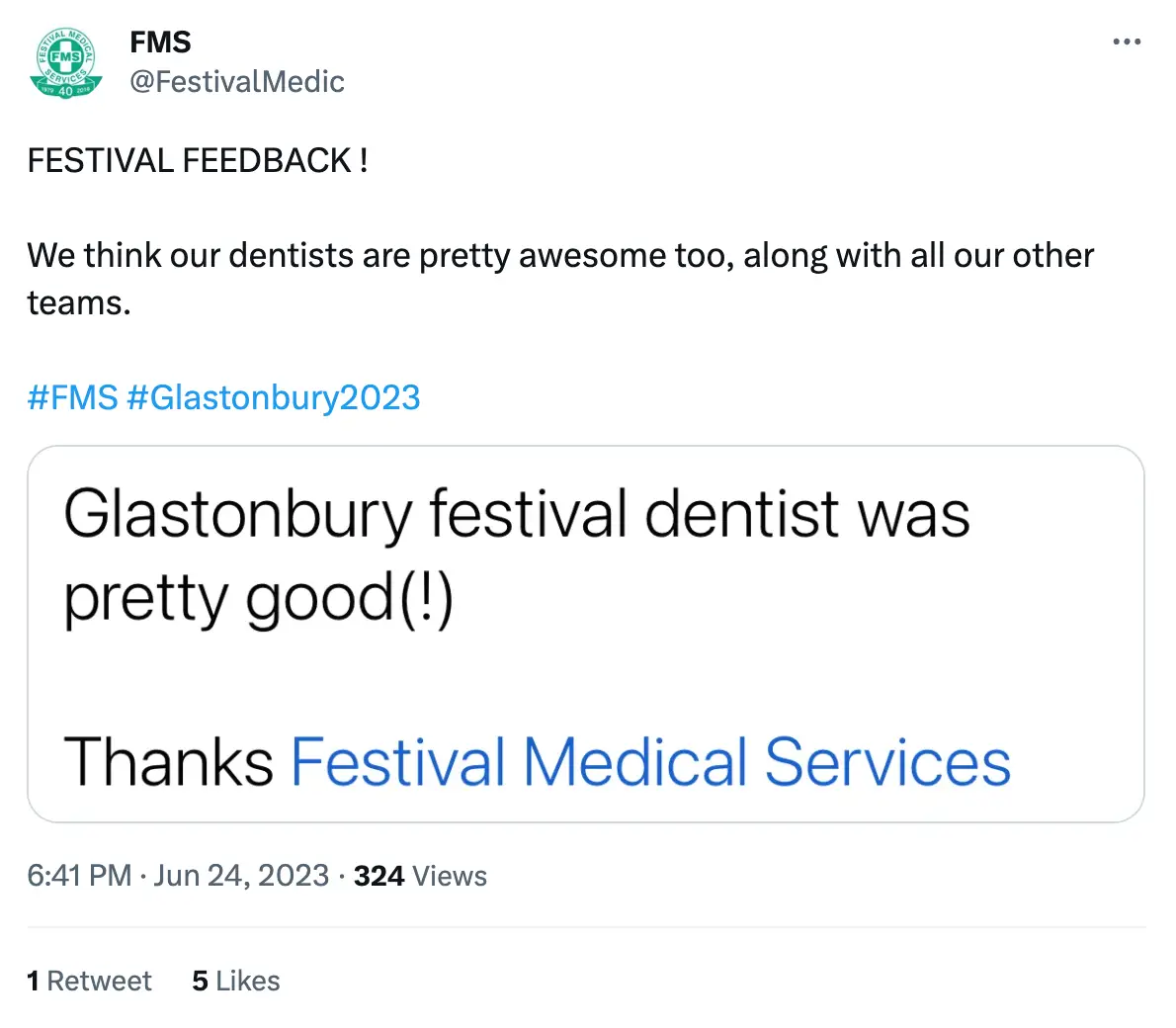Image resolution: width=1176 pixels, height=1028 pixels.
Task: Open the #Glastonbury2023 hashtag feed
Action: [275, 396]
